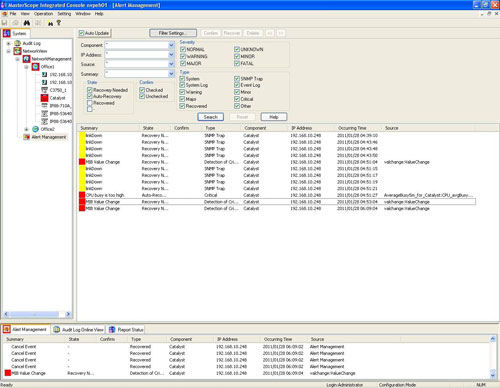Uncheck the MAJOR severity checkbox

pos(183,63)
